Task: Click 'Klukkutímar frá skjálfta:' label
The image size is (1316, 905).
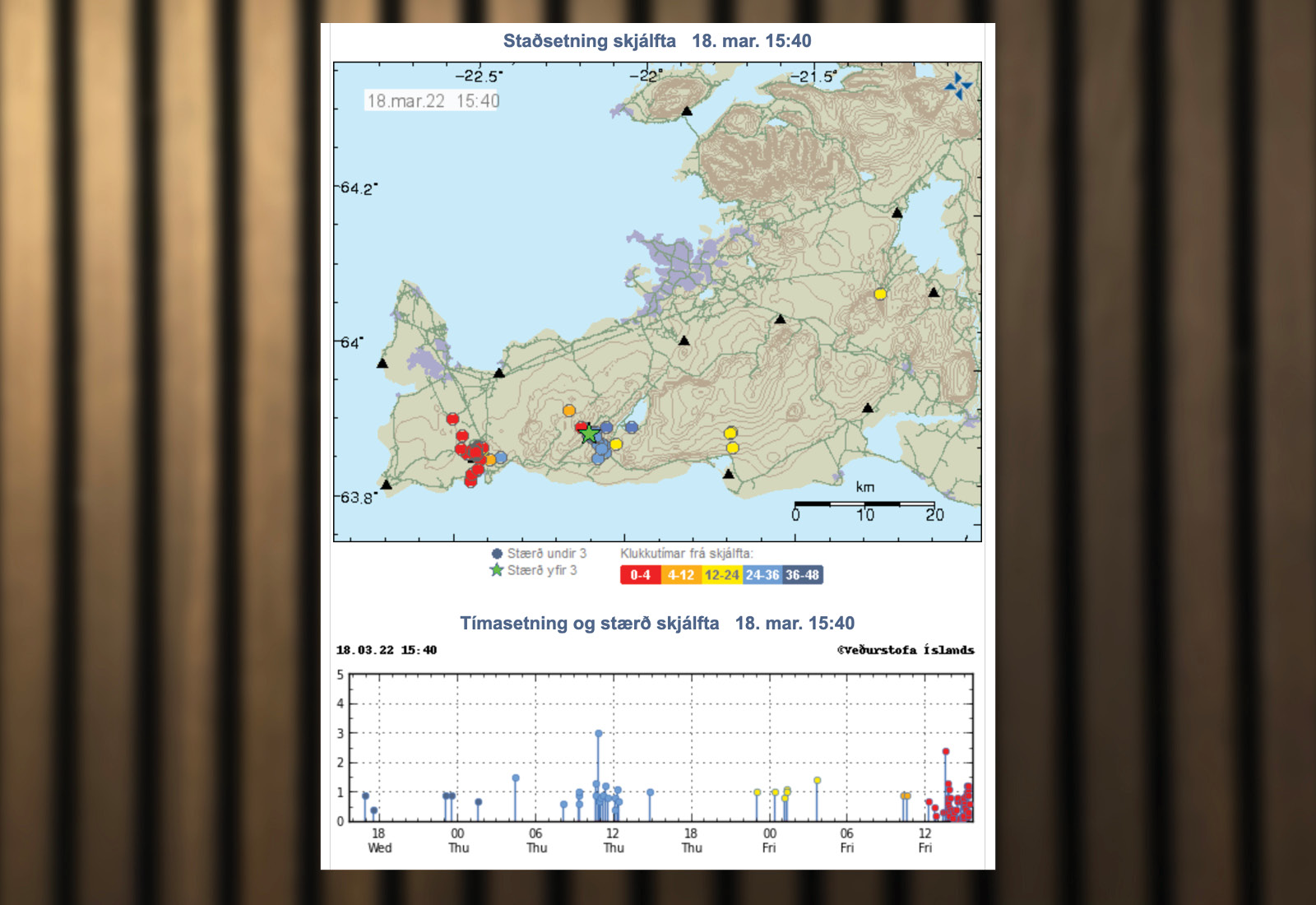Action: click(x=687, y=553)
